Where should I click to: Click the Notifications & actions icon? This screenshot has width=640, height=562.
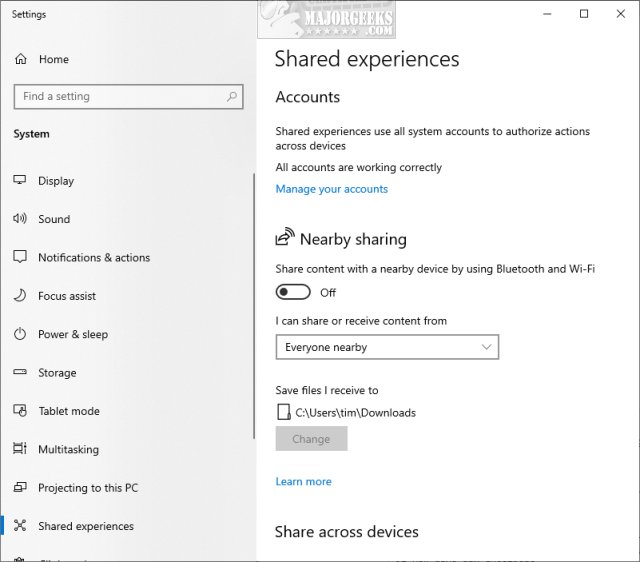point(19,257)
